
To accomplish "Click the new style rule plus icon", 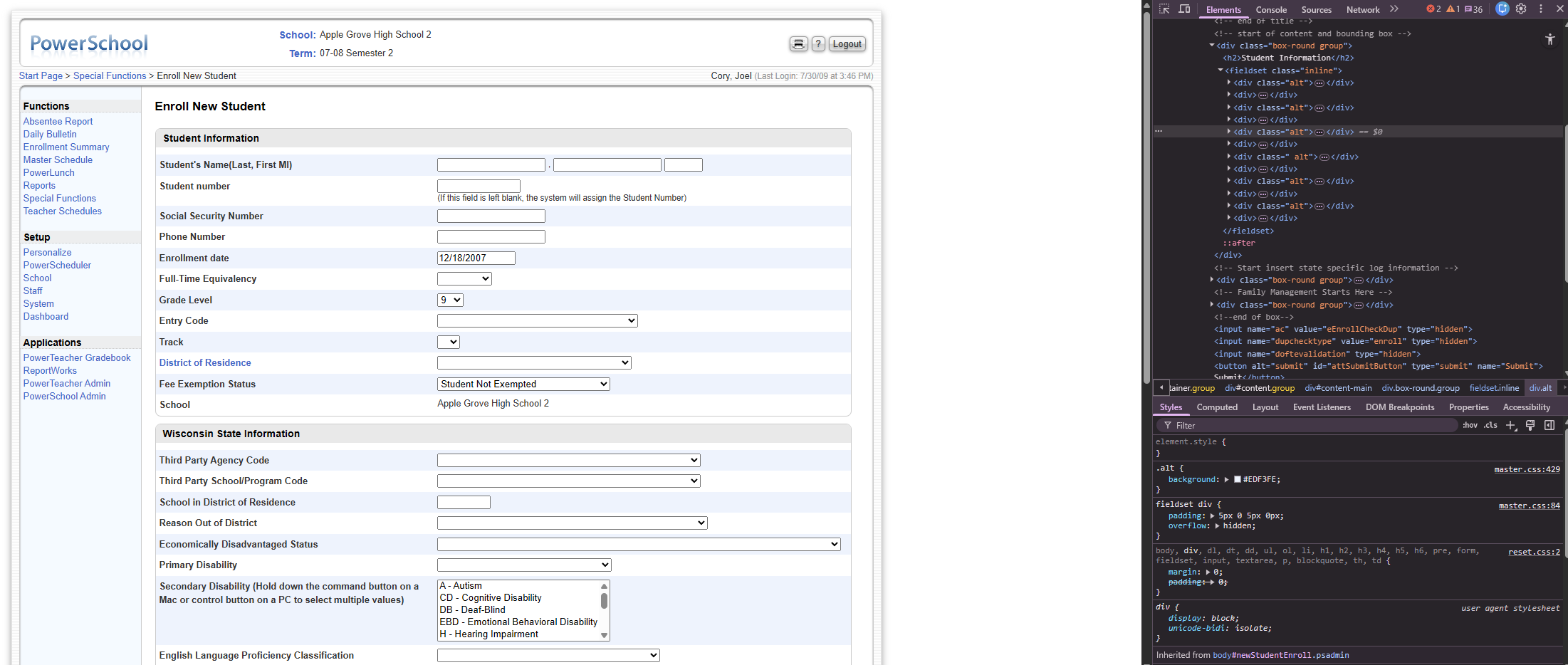I will (x=1510, y=426).
